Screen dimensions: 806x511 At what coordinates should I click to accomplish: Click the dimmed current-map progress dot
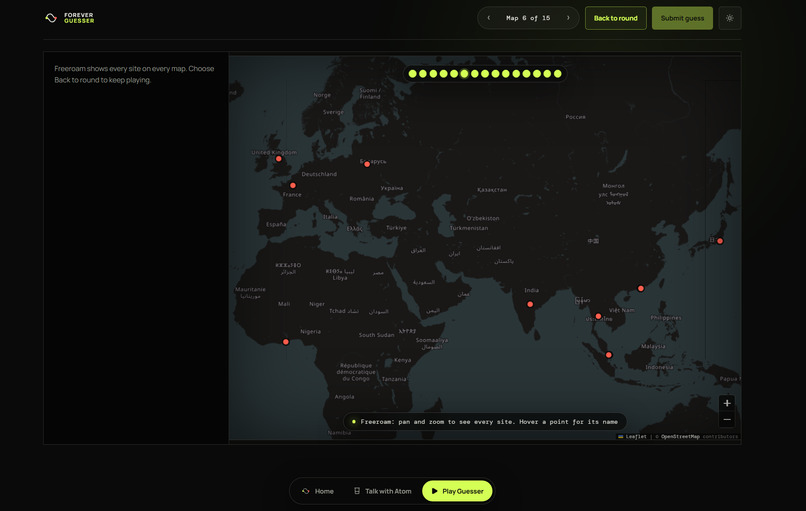[464, 74]
